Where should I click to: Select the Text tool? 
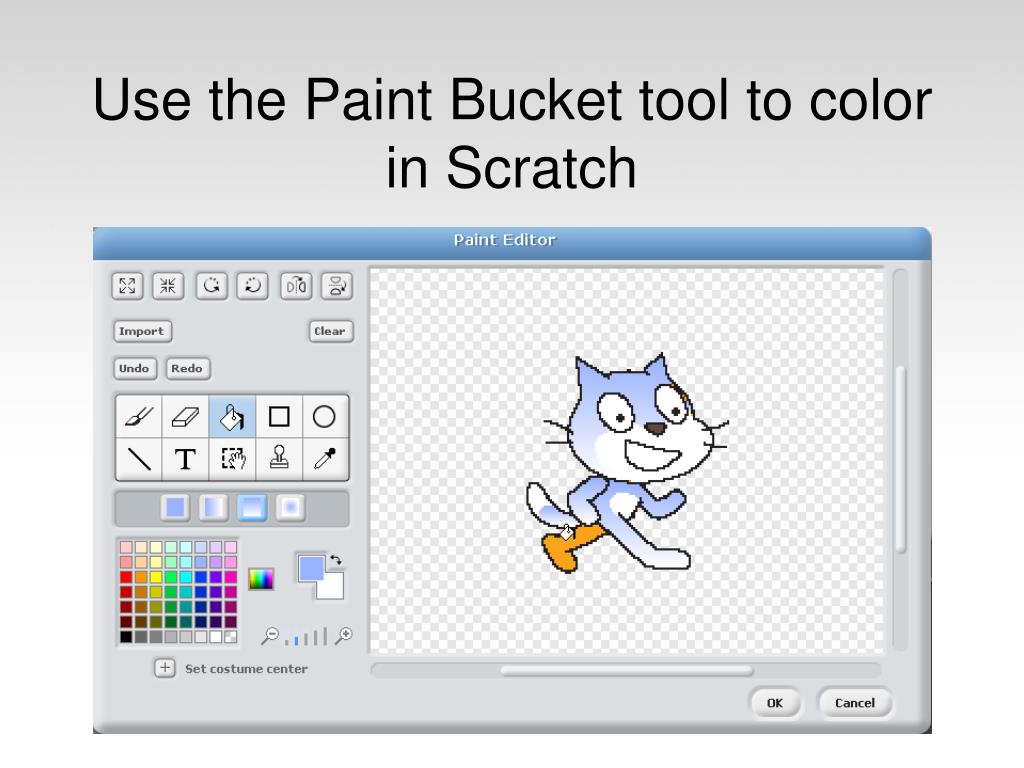pos(185,459)
